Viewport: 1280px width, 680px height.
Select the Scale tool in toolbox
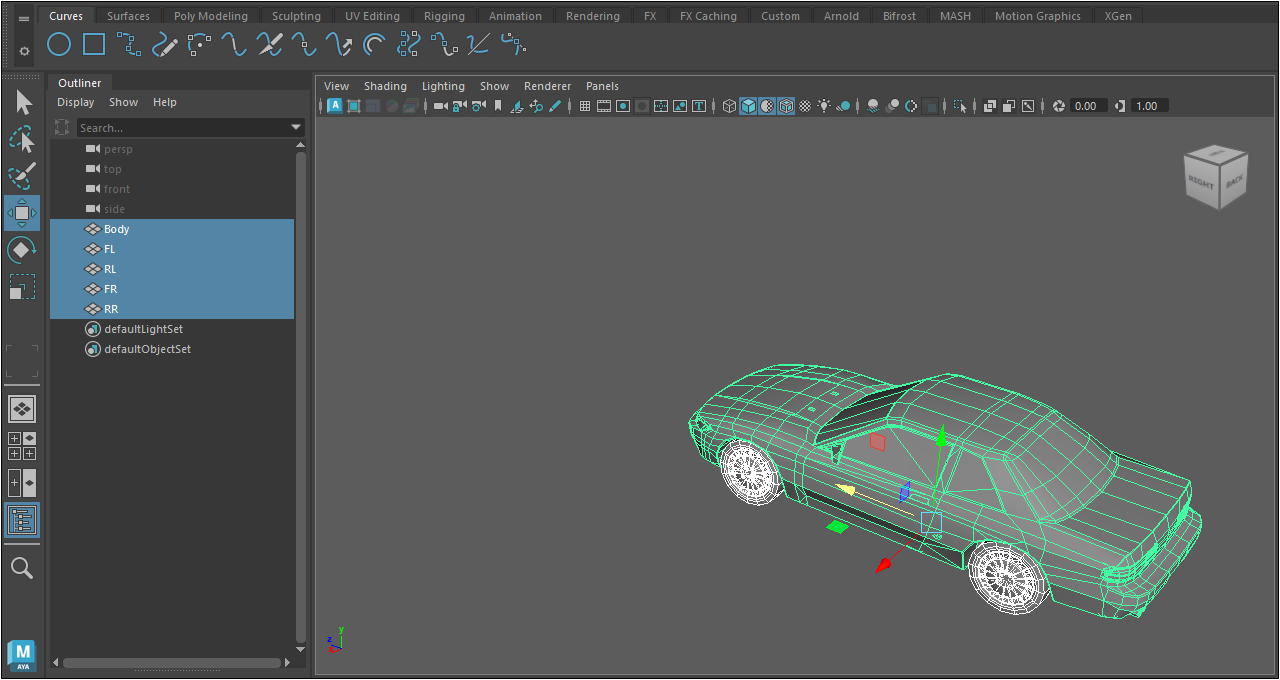(22, 287)
